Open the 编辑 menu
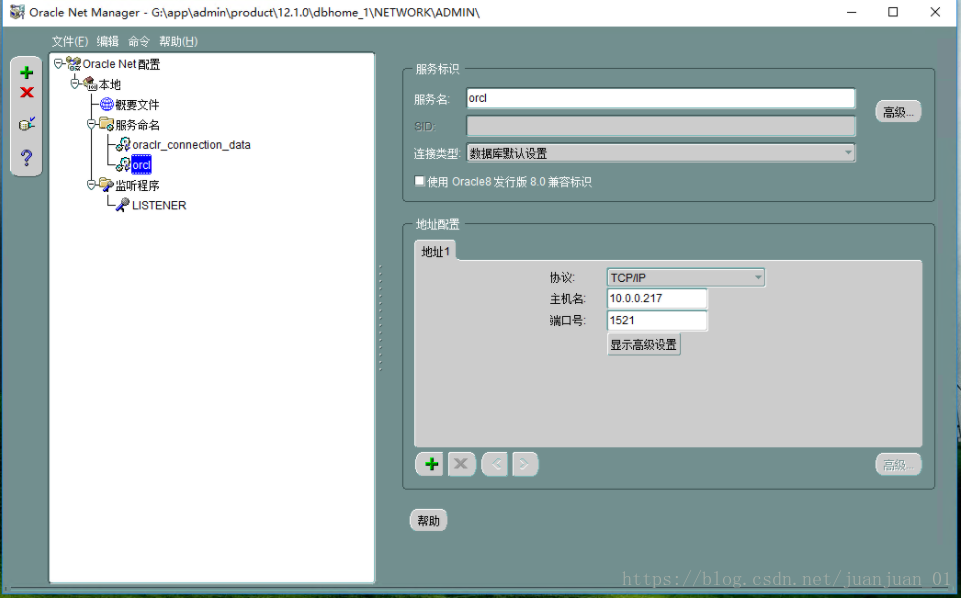The height and width of the screenshot is (599, 963). [x=107, y=41]
